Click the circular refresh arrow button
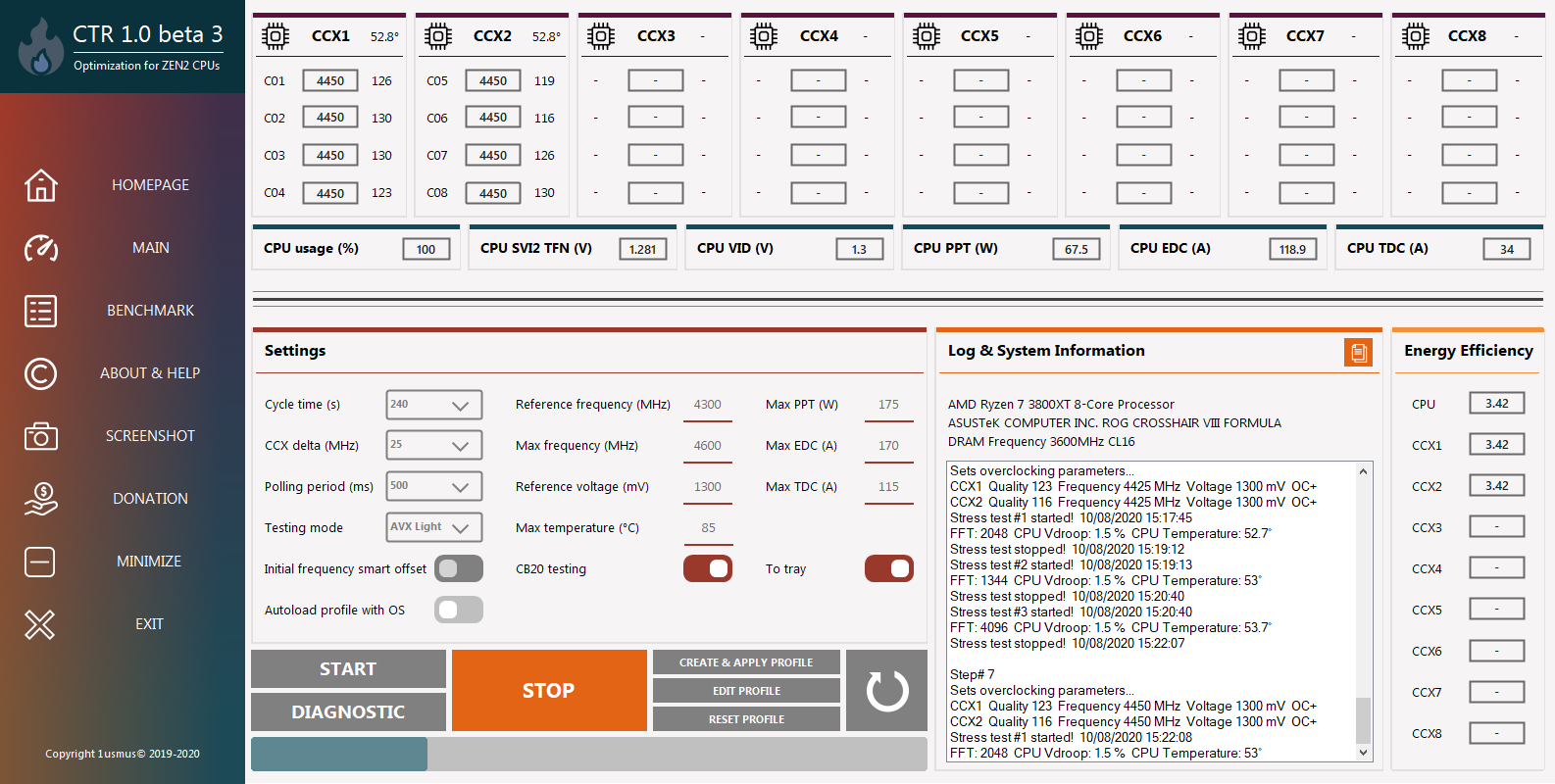 [887, 690]
